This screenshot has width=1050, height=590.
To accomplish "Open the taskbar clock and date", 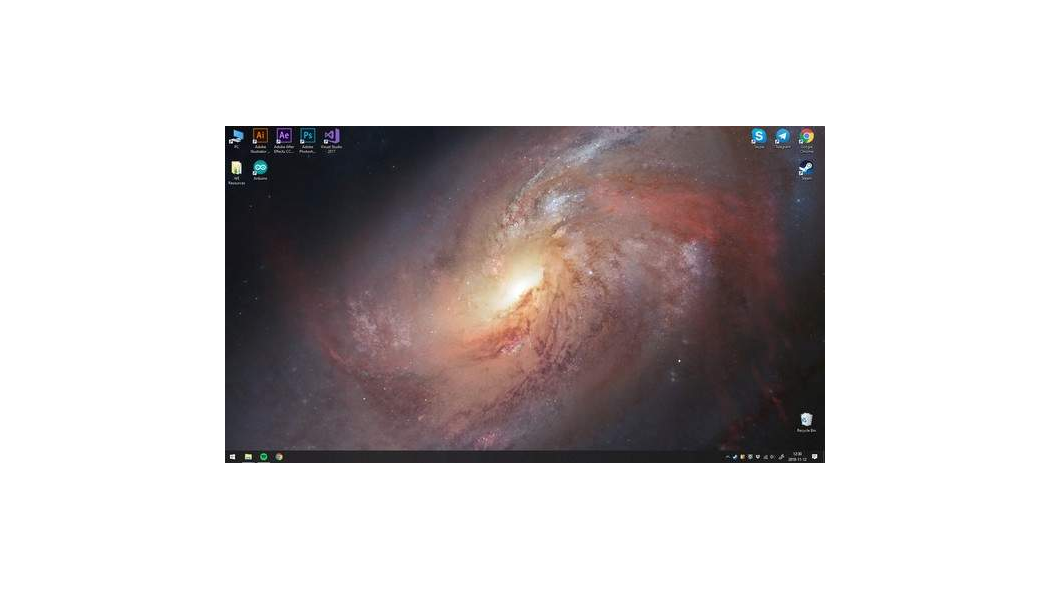I will point(797,457).
